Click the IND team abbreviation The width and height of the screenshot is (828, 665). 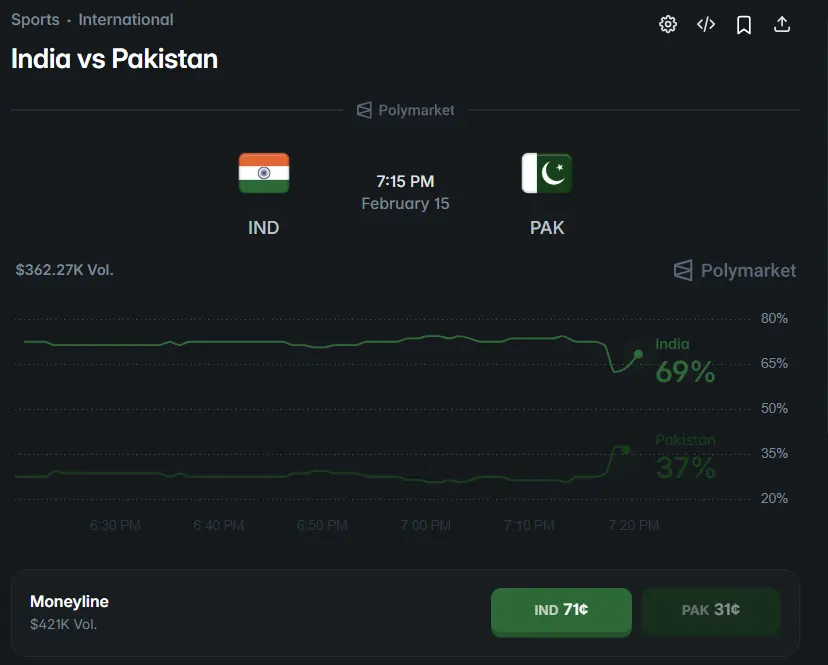pyautogui.click(x=264, y=228)
